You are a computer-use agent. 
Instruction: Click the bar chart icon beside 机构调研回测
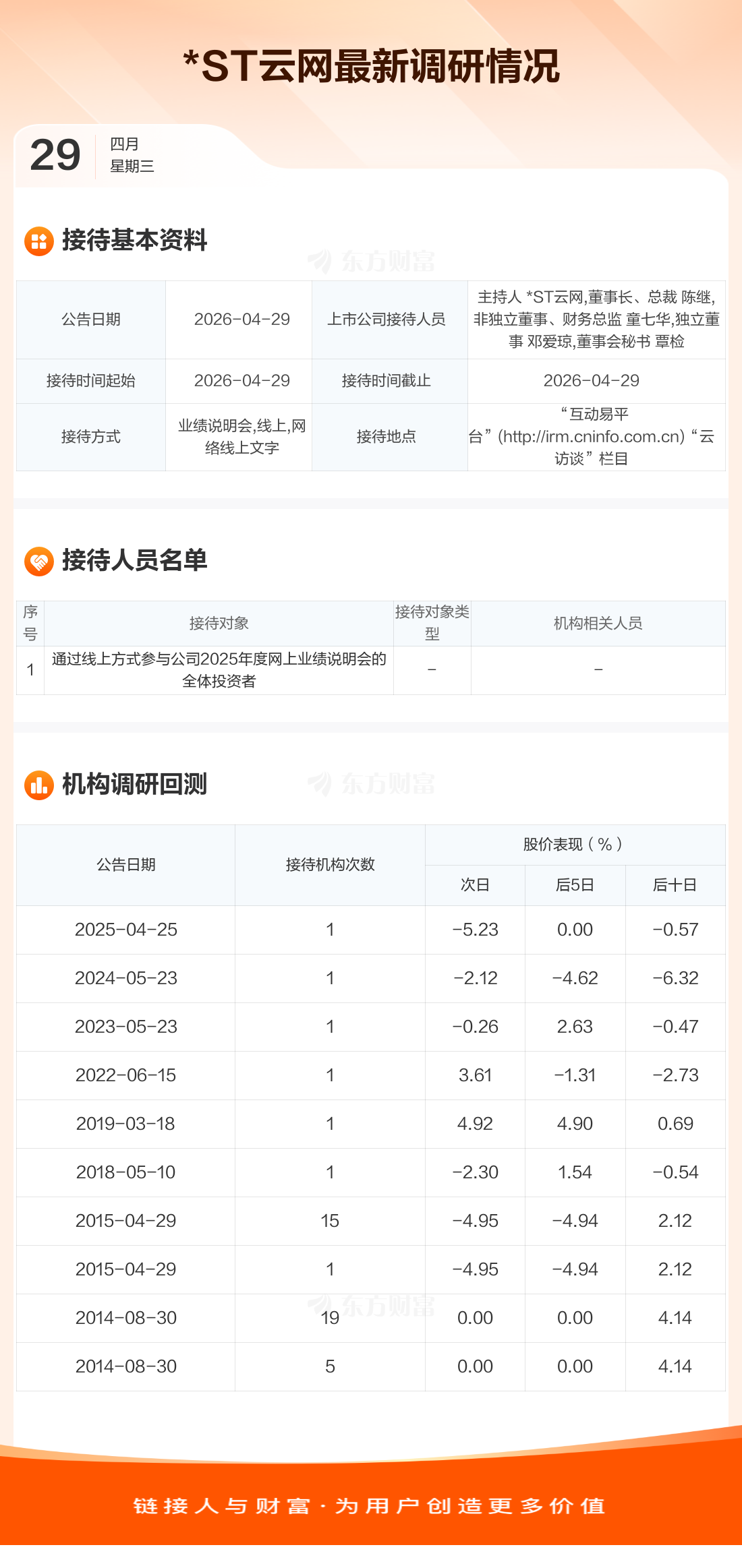click(x=39, y=785)
